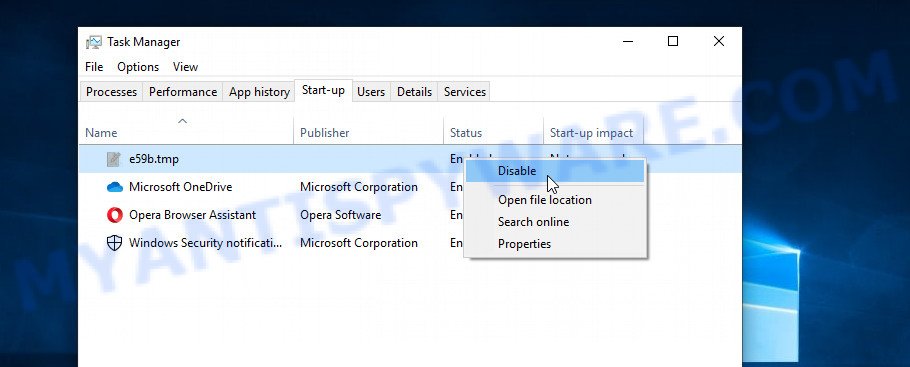Choose Disable in the context menu

tap(556, 171)
